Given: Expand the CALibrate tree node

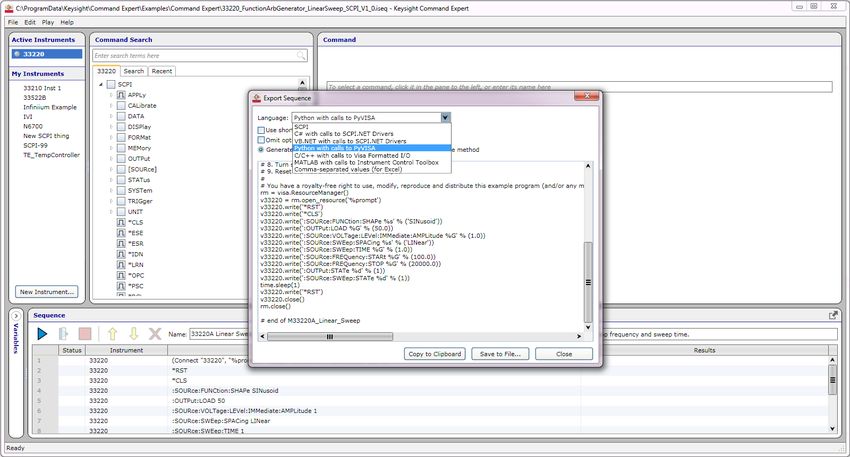Looking at the screenshot, I should [x=111, y=106].
